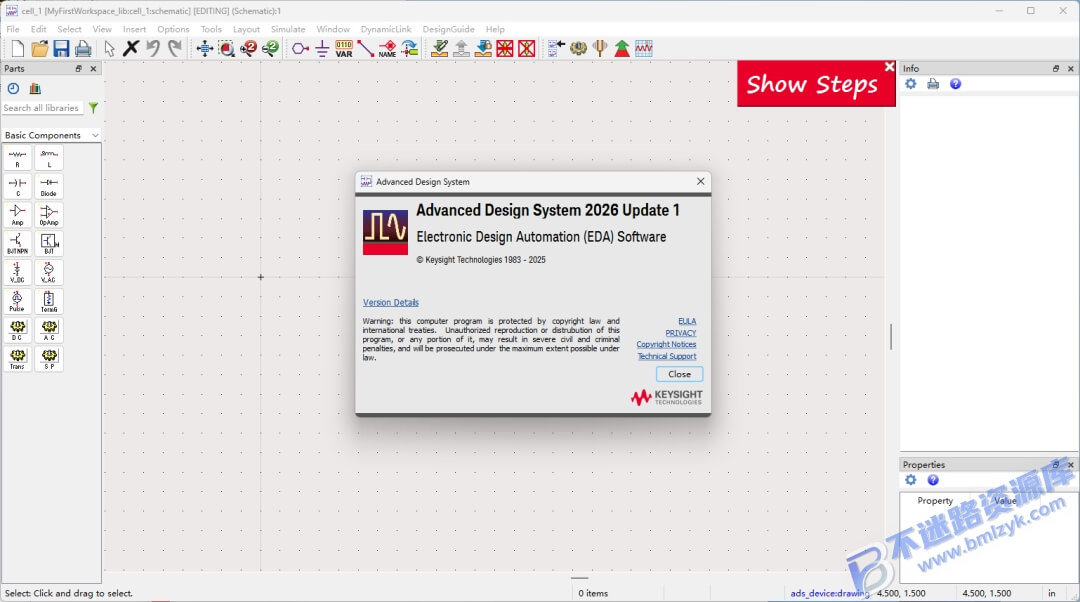Close the Parts panel
The height and width of the screenshot is (602, 1080).
[93, 68]
